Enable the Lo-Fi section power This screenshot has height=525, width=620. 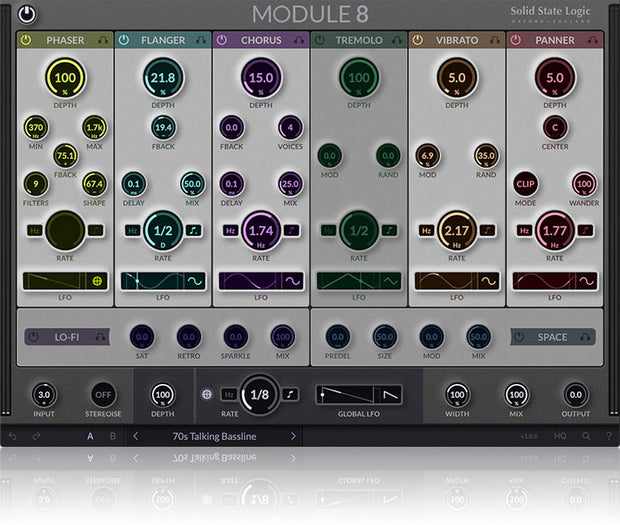click(x=34, y=337)
